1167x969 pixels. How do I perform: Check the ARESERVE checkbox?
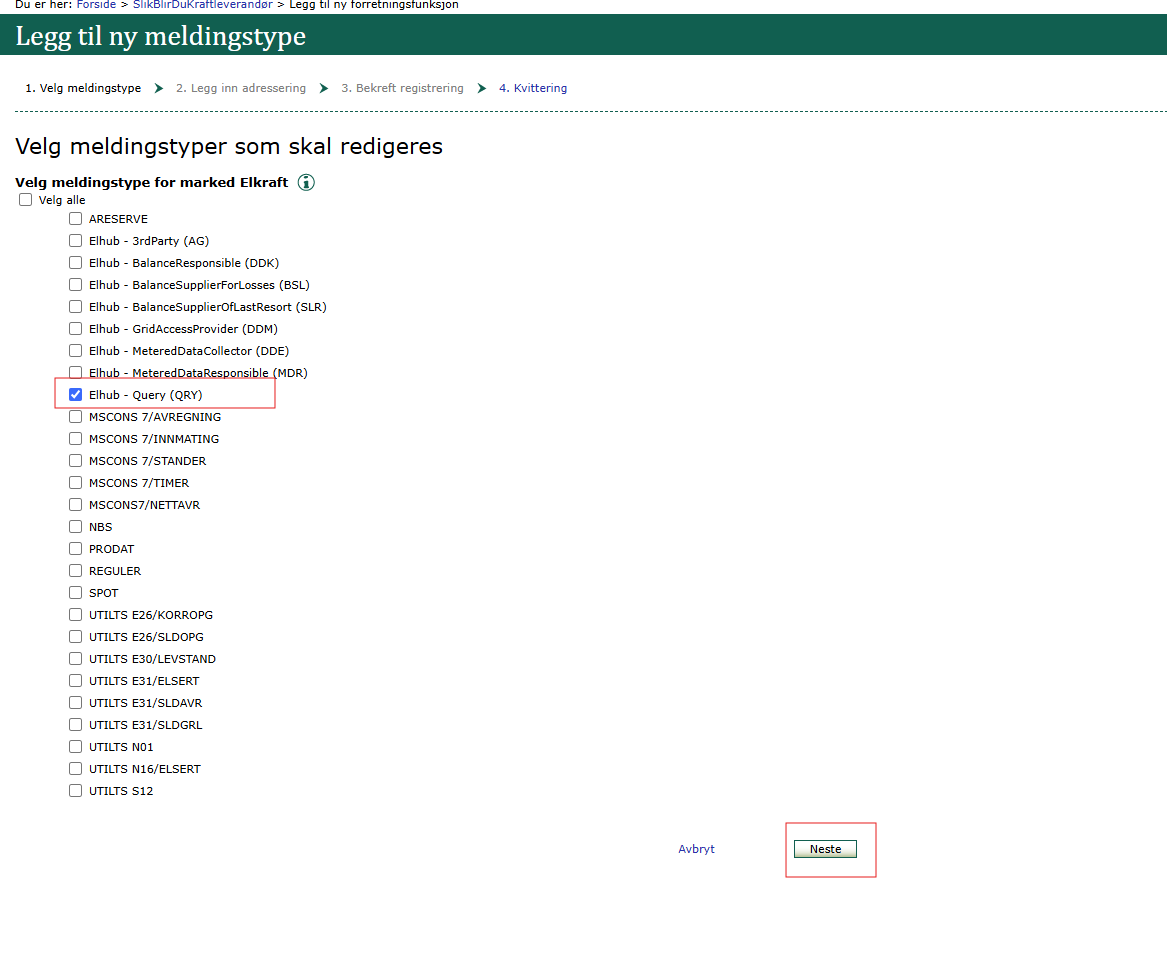click(75, 219)
